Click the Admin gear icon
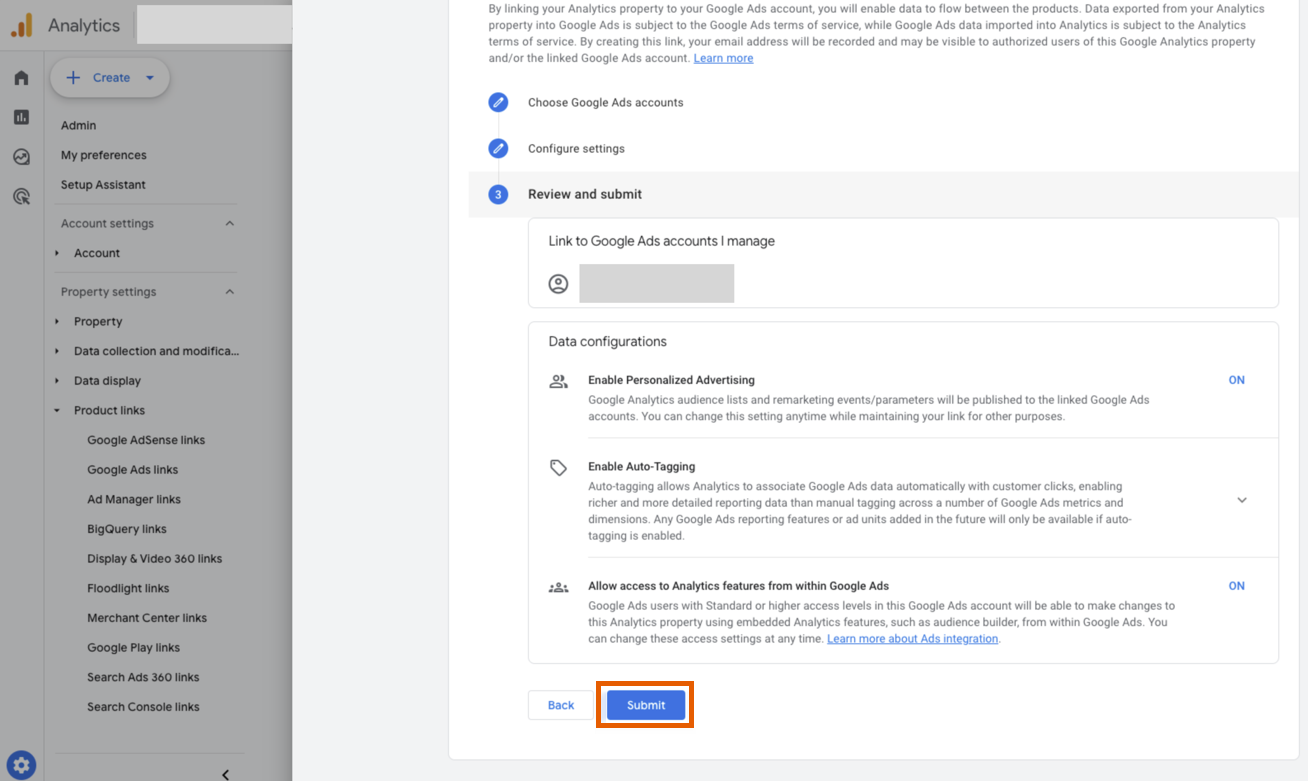Image resolution: width=1308 pixels, height=781 pixels. click(22, 766)
